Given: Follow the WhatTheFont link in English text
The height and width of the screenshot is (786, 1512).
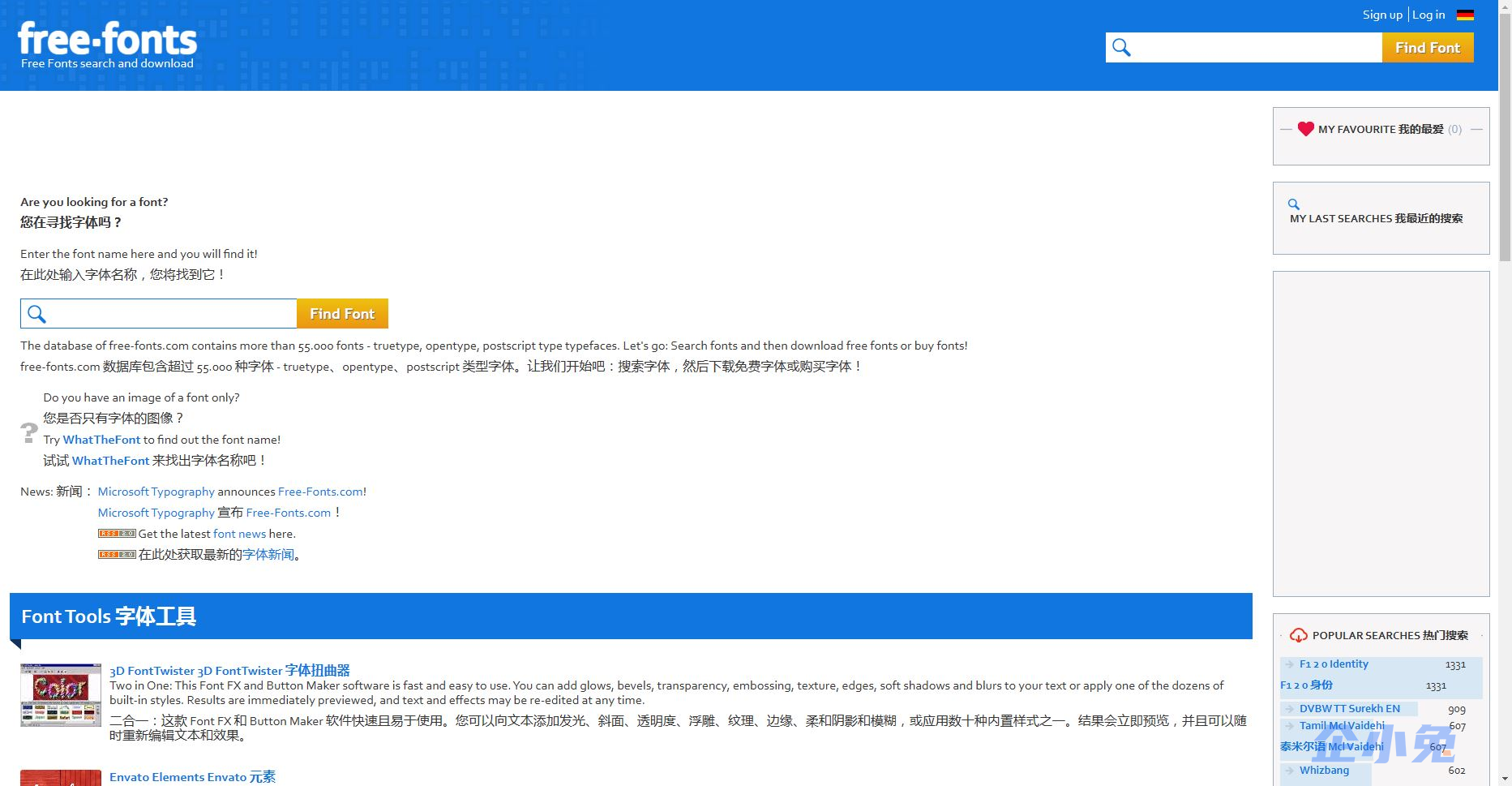Looking at the screenshot, I should (101, 440).
